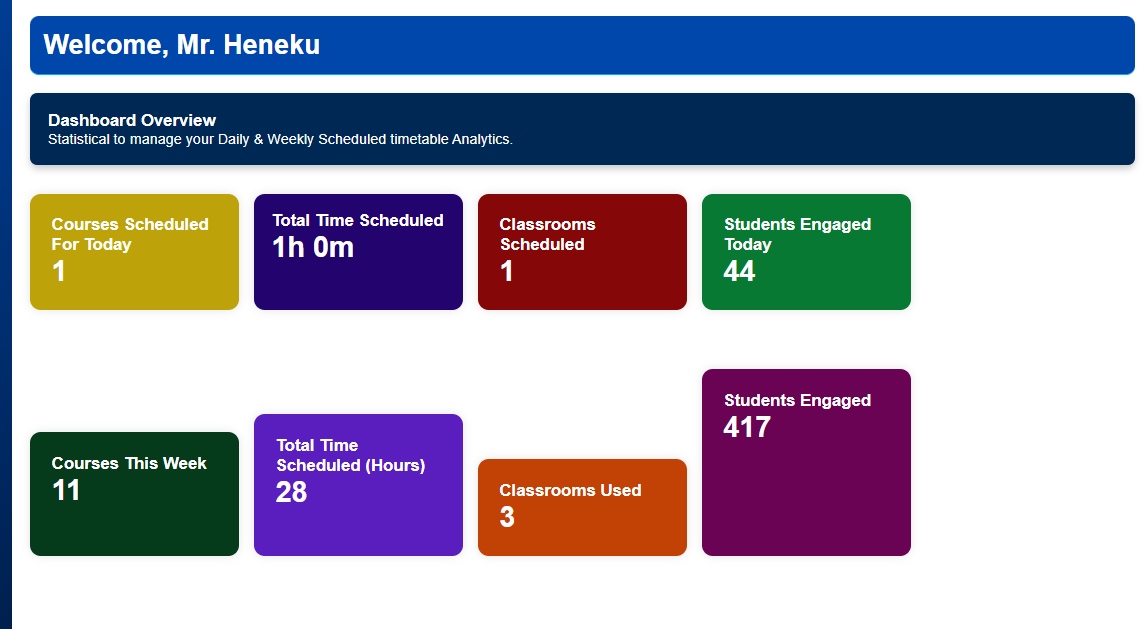Click the Classrooms Used orange card

[x=582, y=508]
